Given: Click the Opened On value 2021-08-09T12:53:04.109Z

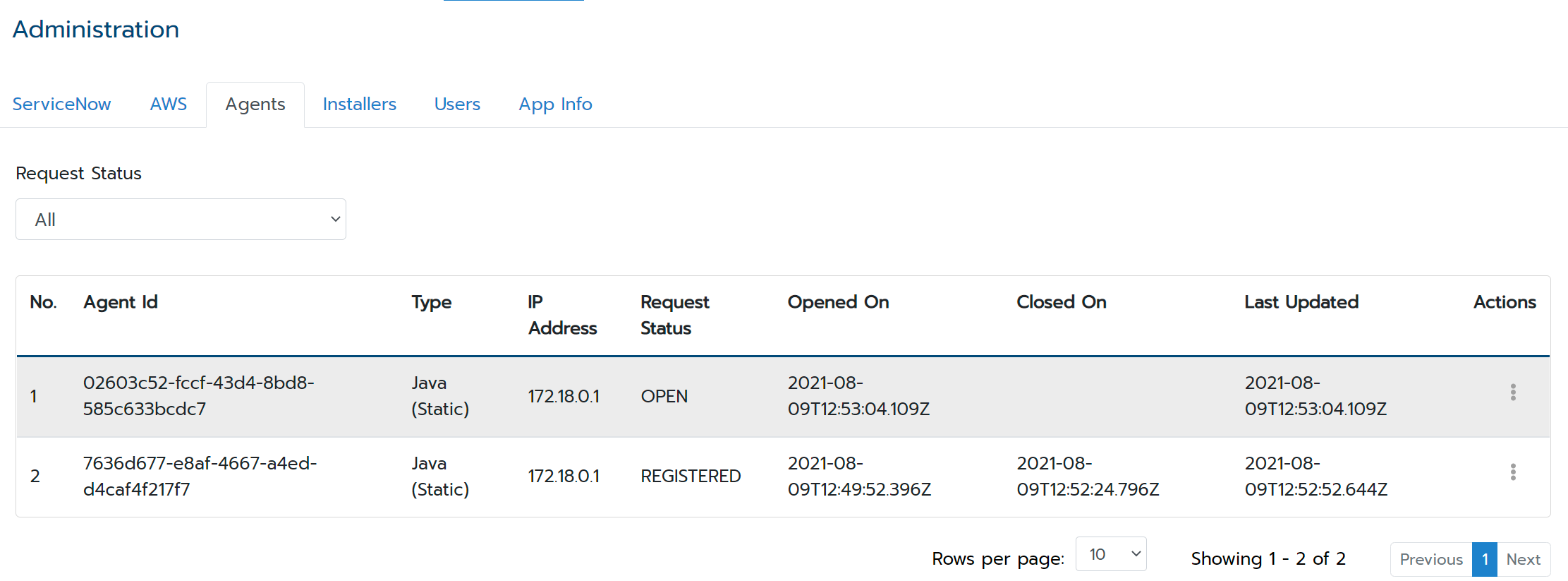Looking at the screenshot, I should pos(858,396).
